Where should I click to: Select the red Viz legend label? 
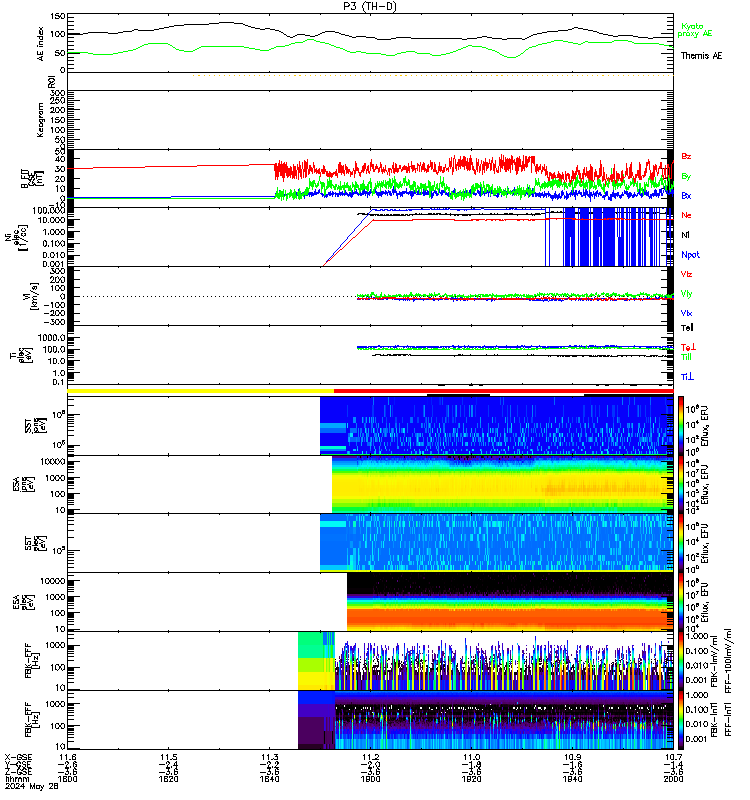(686, 274)
